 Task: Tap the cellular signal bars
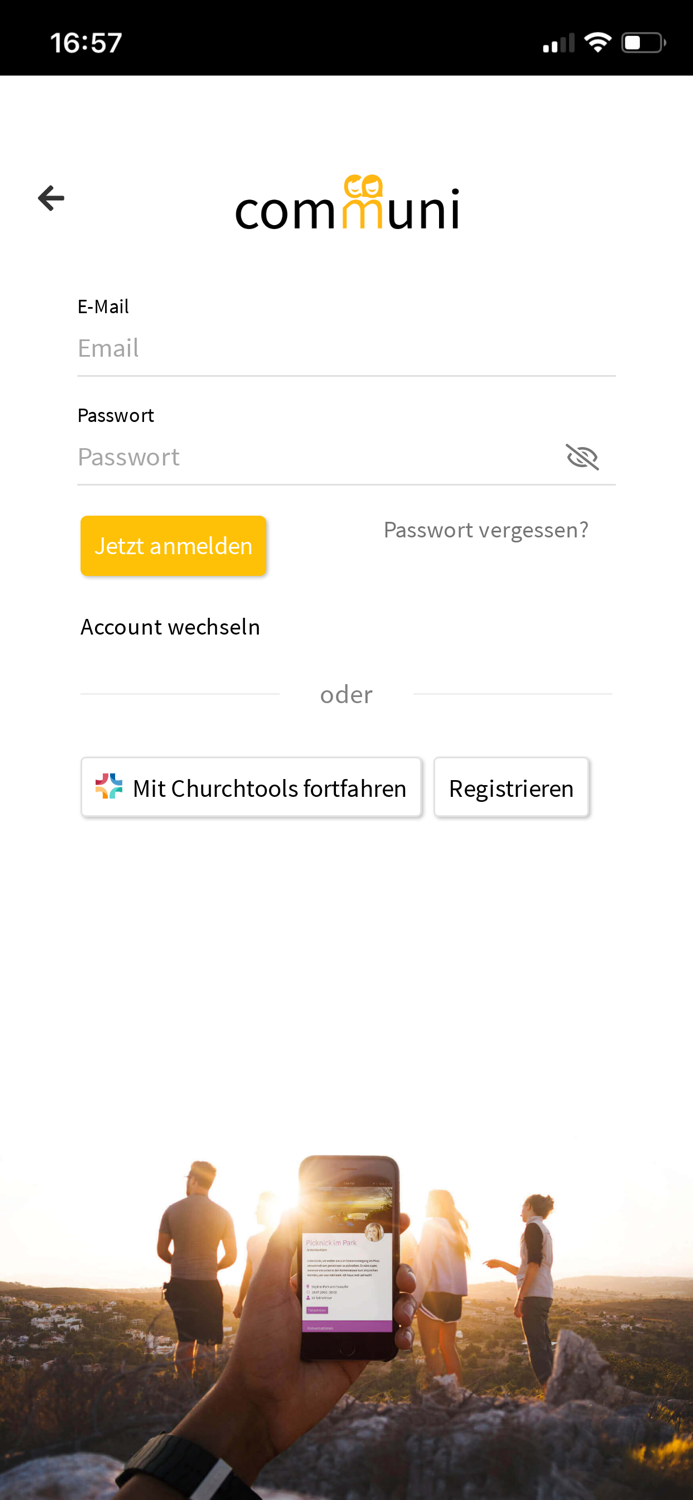pyautogui.click(x=557, y=41)
